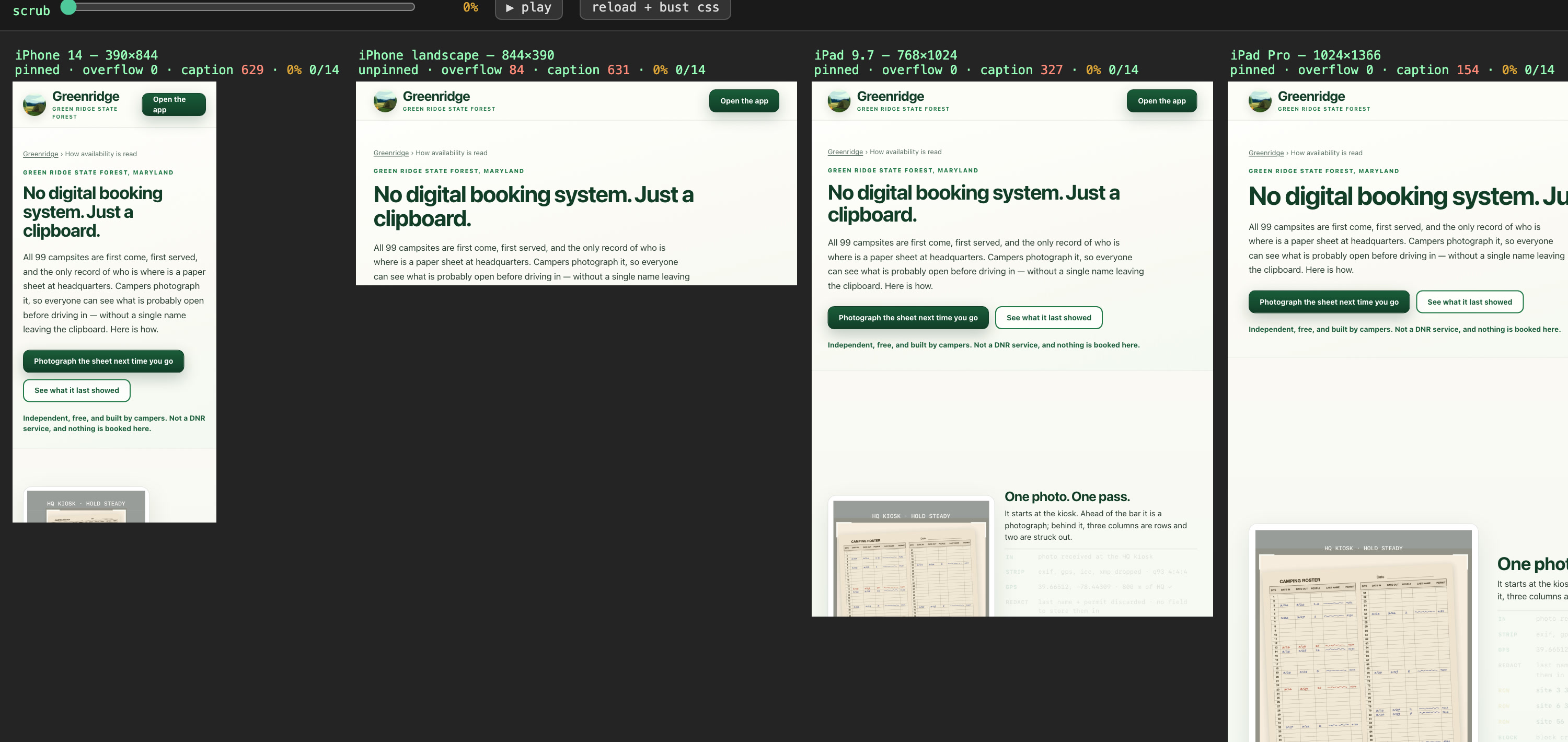Click 'Independent, free, and built by campers' note in iPad 9.7
The width and height of the screenshot is (1568, 742).
983,345
